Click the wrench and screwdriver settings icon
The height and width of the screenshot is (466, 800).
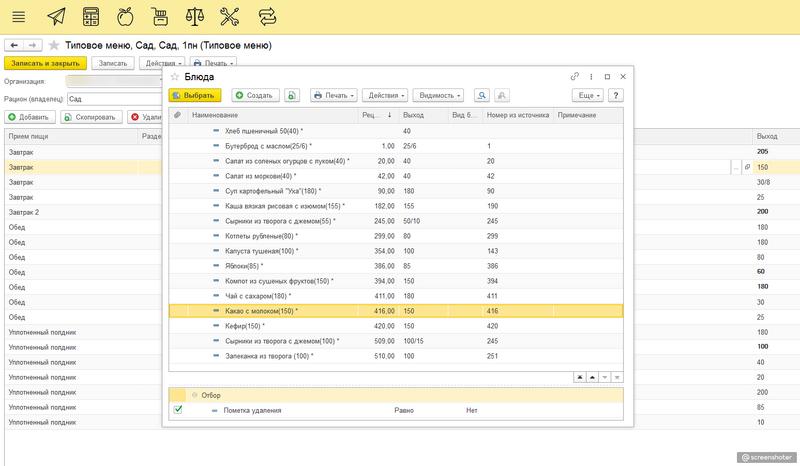(x=230, y=17)
